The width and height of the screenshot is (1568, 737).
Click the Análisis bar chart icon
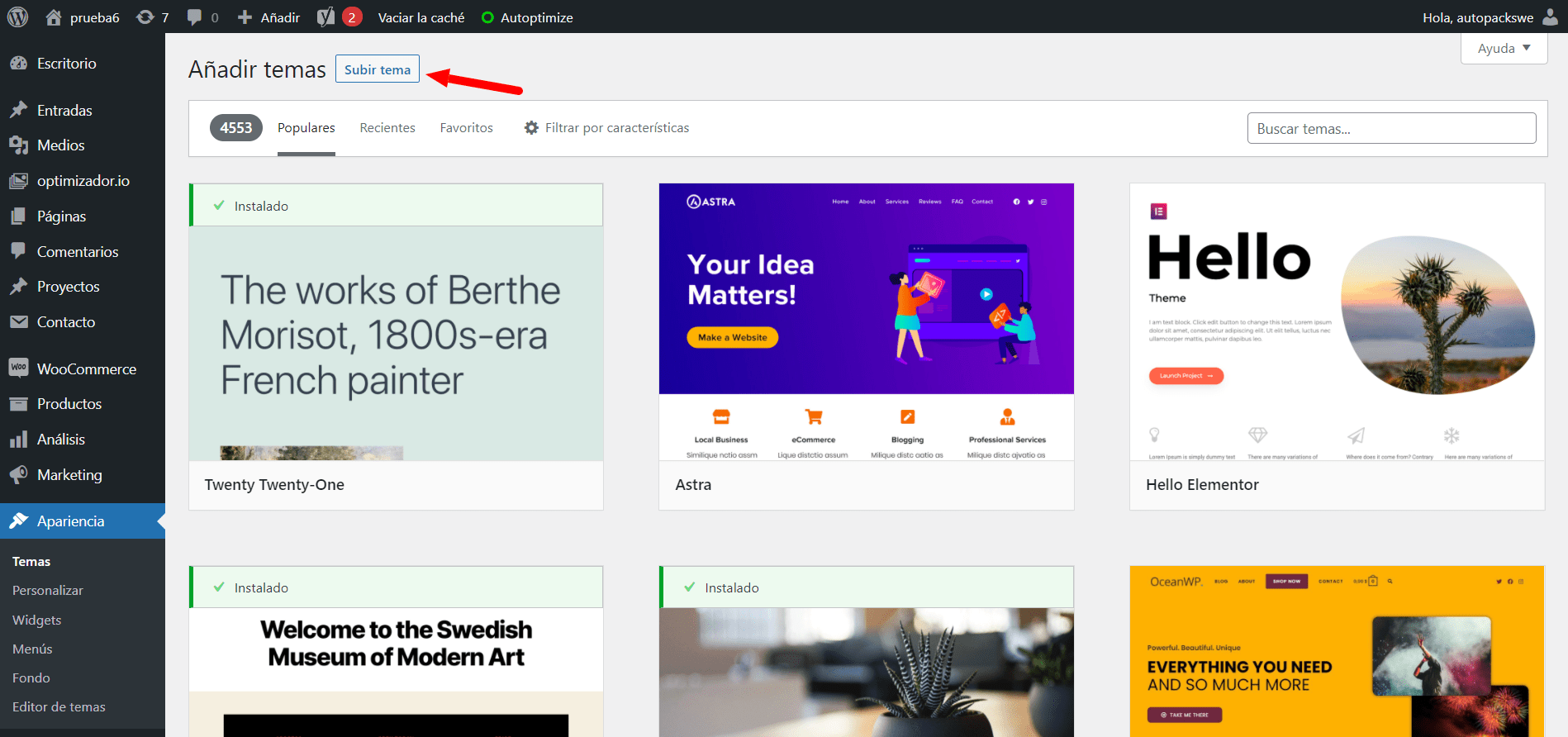tap(18, 439)
